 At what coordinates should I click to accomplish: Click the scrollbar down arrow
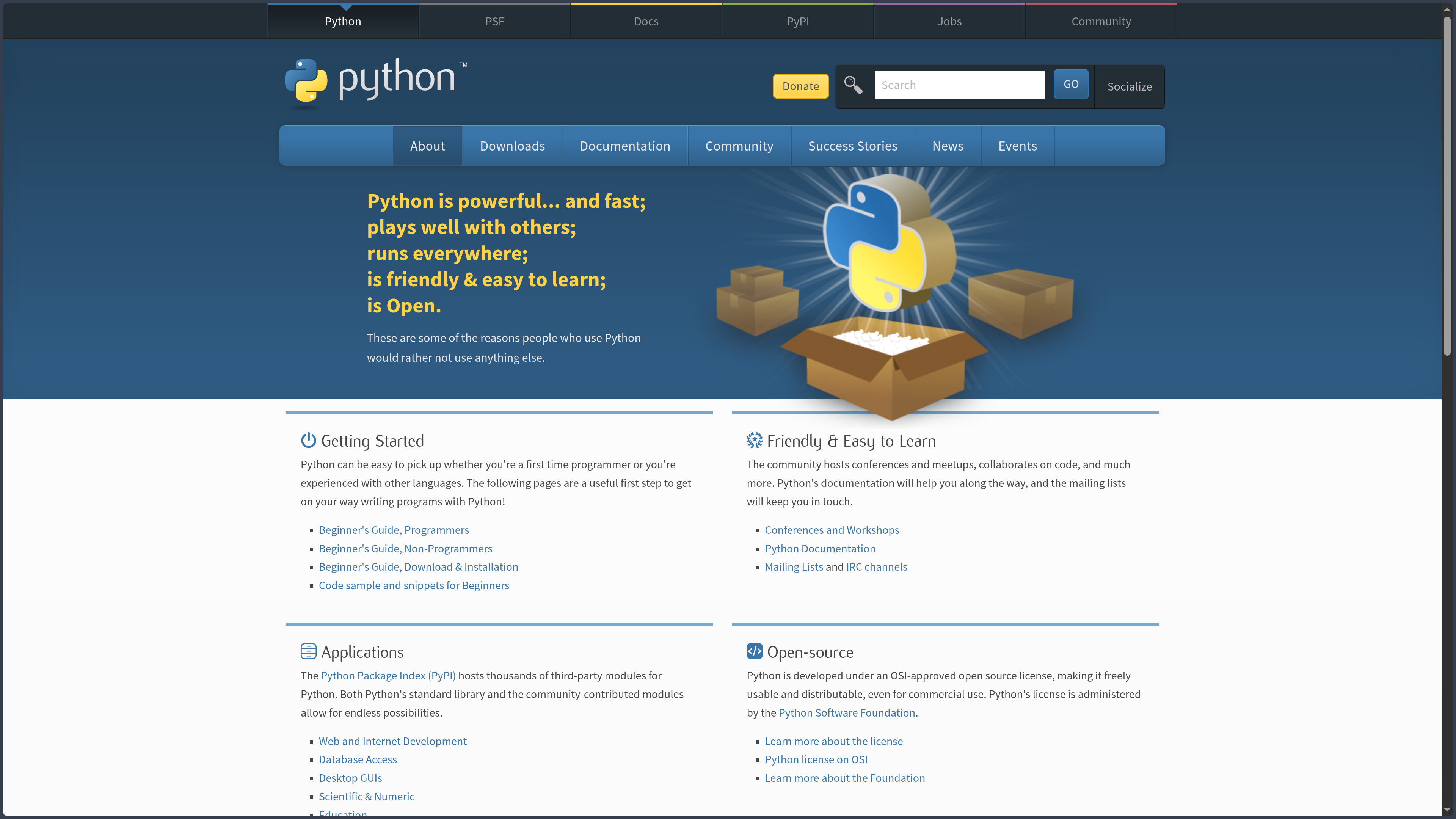(1447, 810)
